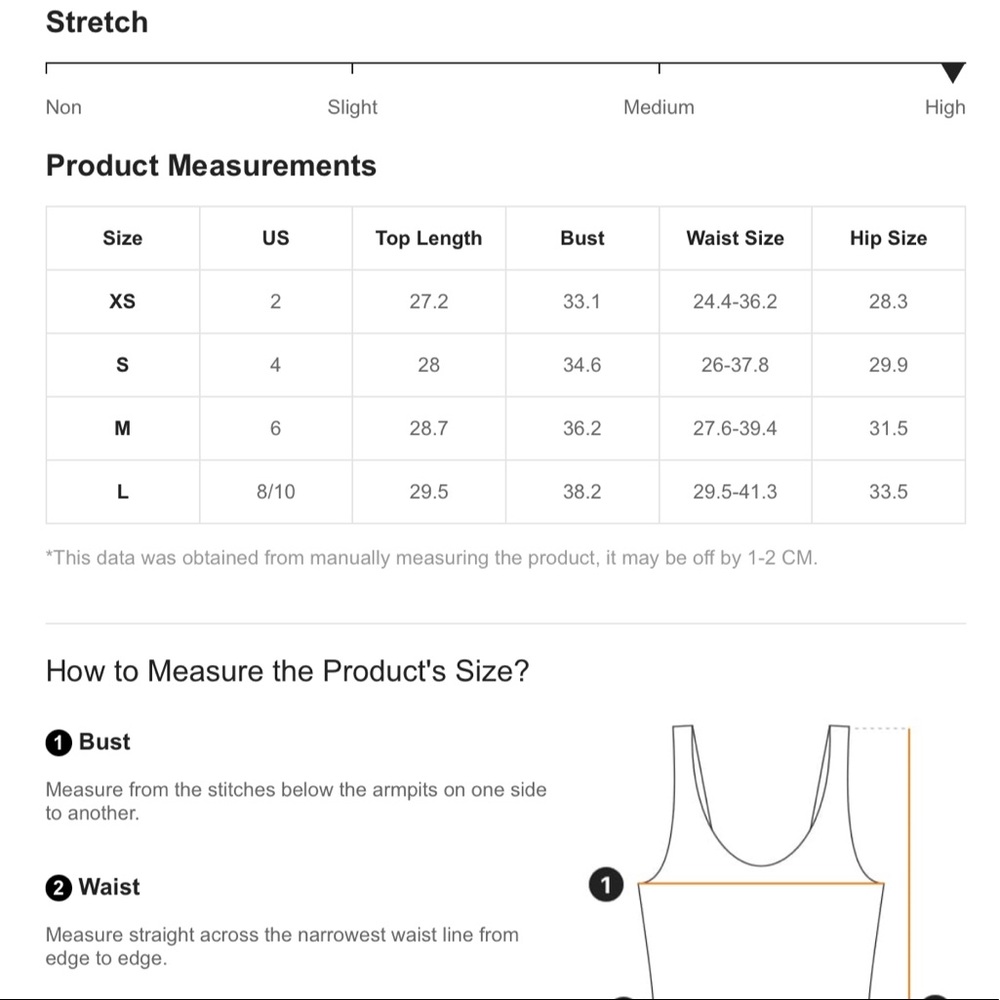This screenshot has height=1000, width=1000.
Task: Select the L size row label
Action: pos(122,492)
